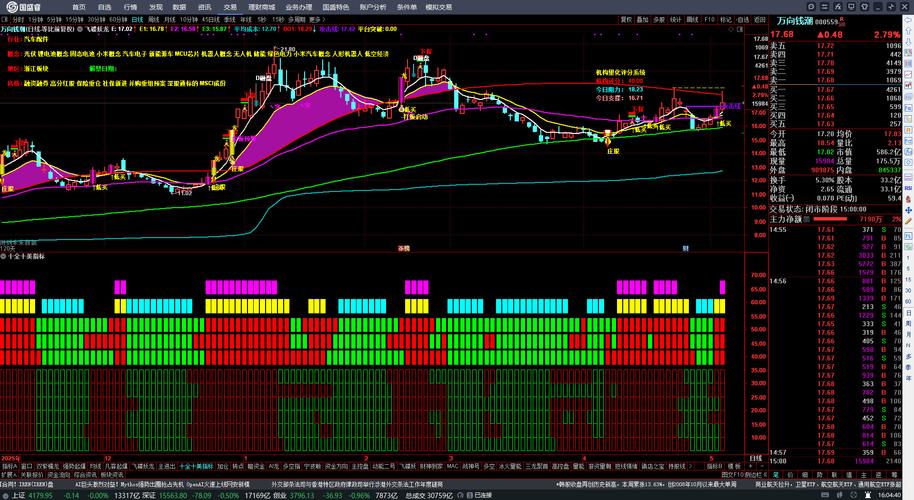Open the message chat icon in title bar
Viewport: 914px width, 500px height.
[x=811, y=7]
